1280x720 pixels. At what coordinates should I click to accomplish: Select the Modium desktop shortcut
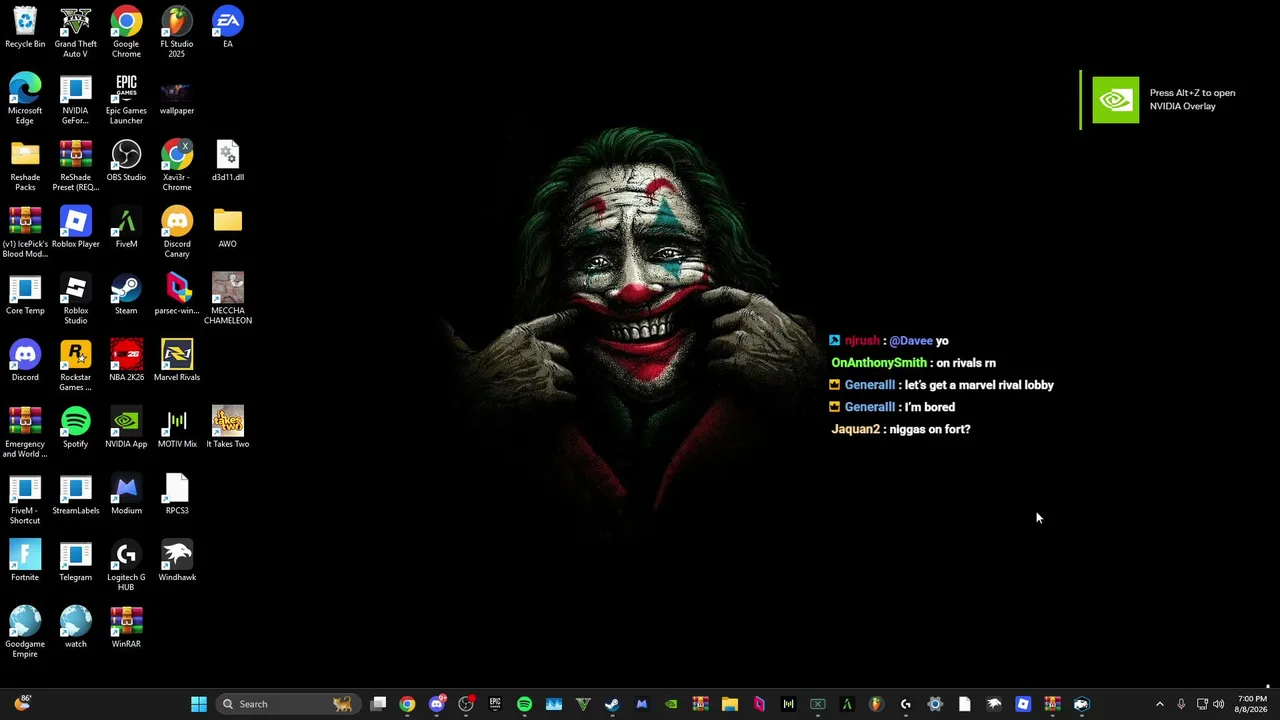tap(126, 495)
